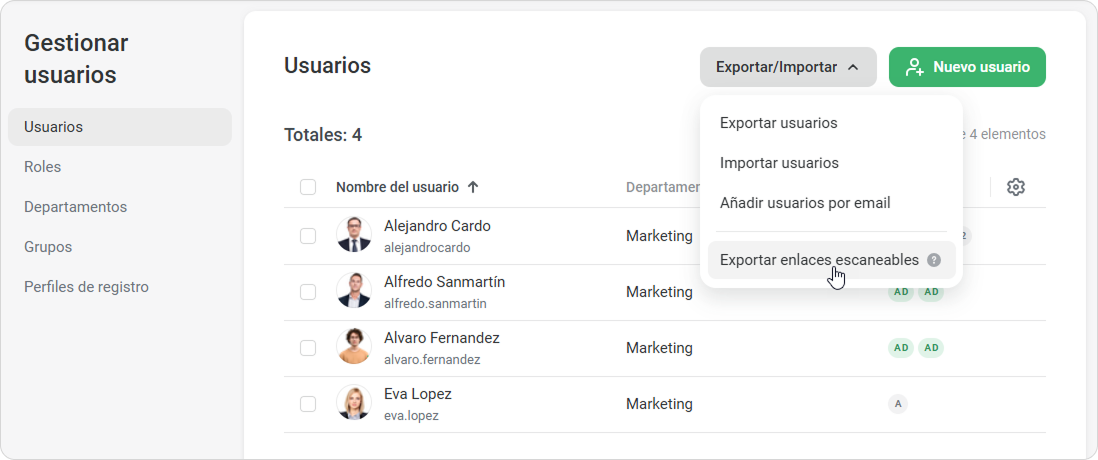
Task: Select the checkbox for Alejandro Cardo
Action: point(308,236)
